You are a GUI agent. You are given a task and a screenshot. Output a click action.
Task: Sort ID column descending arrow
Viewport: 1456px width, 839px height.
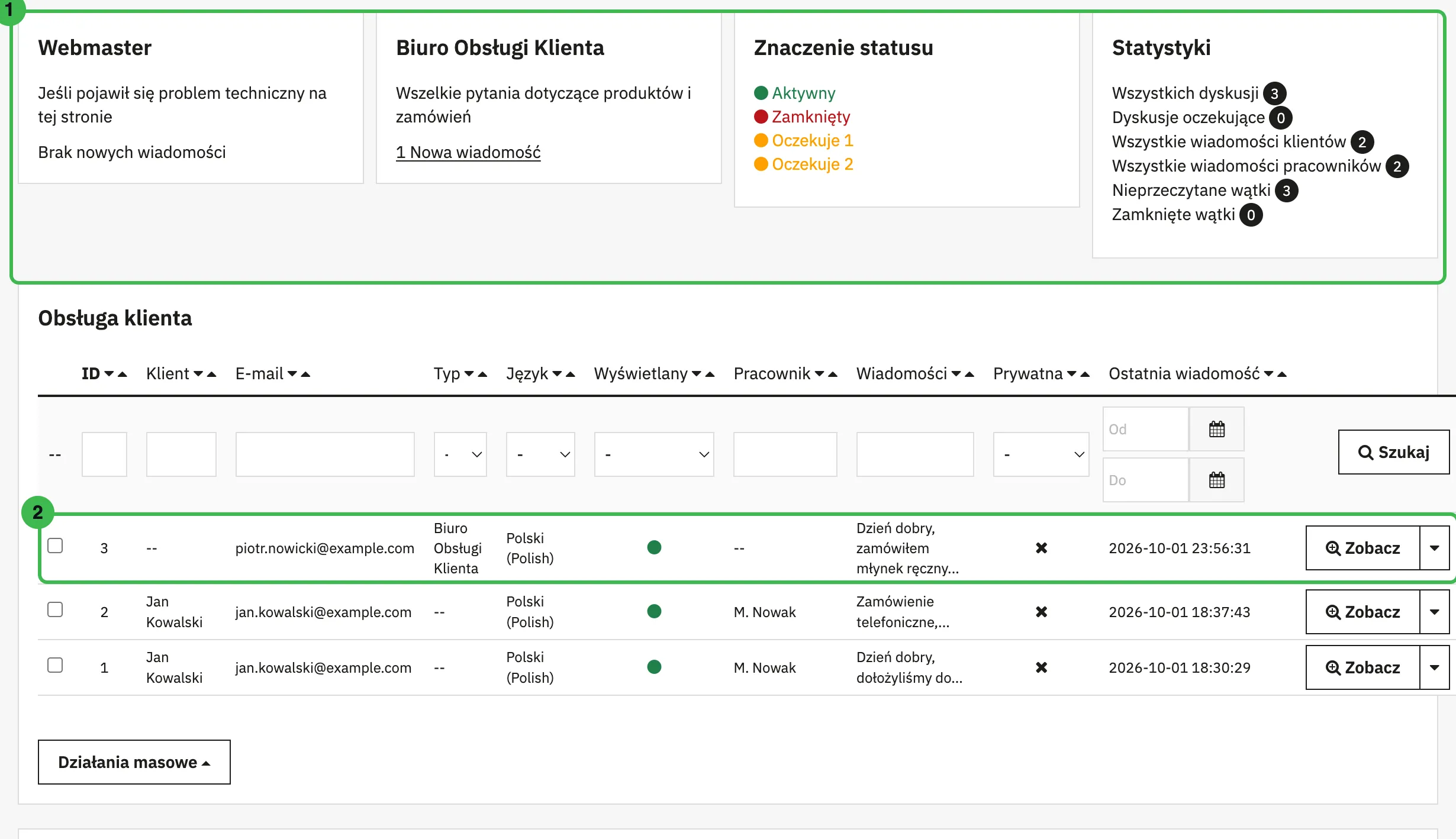click(109, 374)
